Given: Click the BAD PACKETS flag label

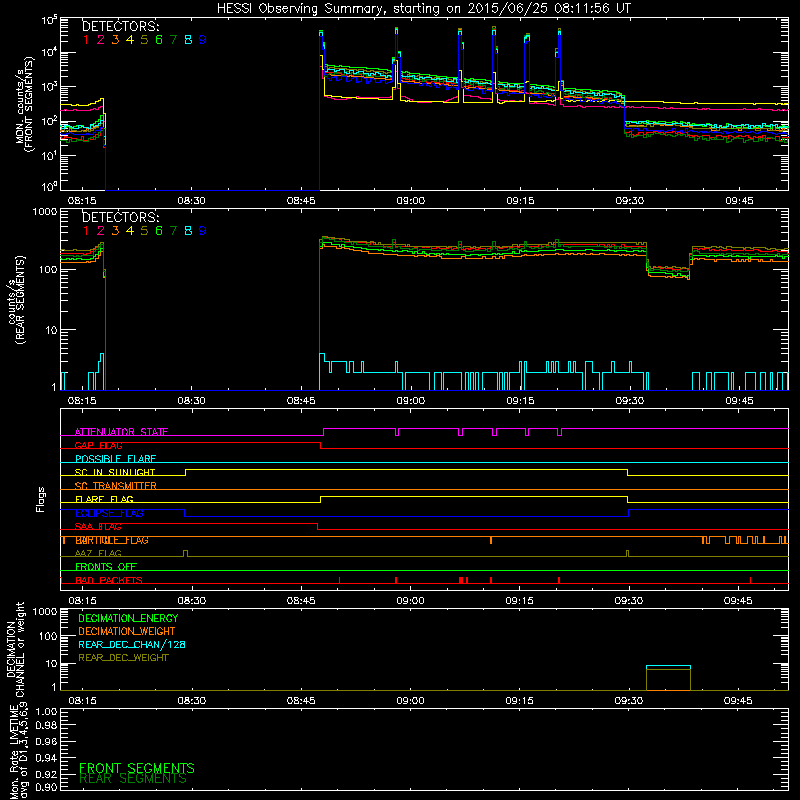Looking at the screenshot, I should tap(109, 581).
